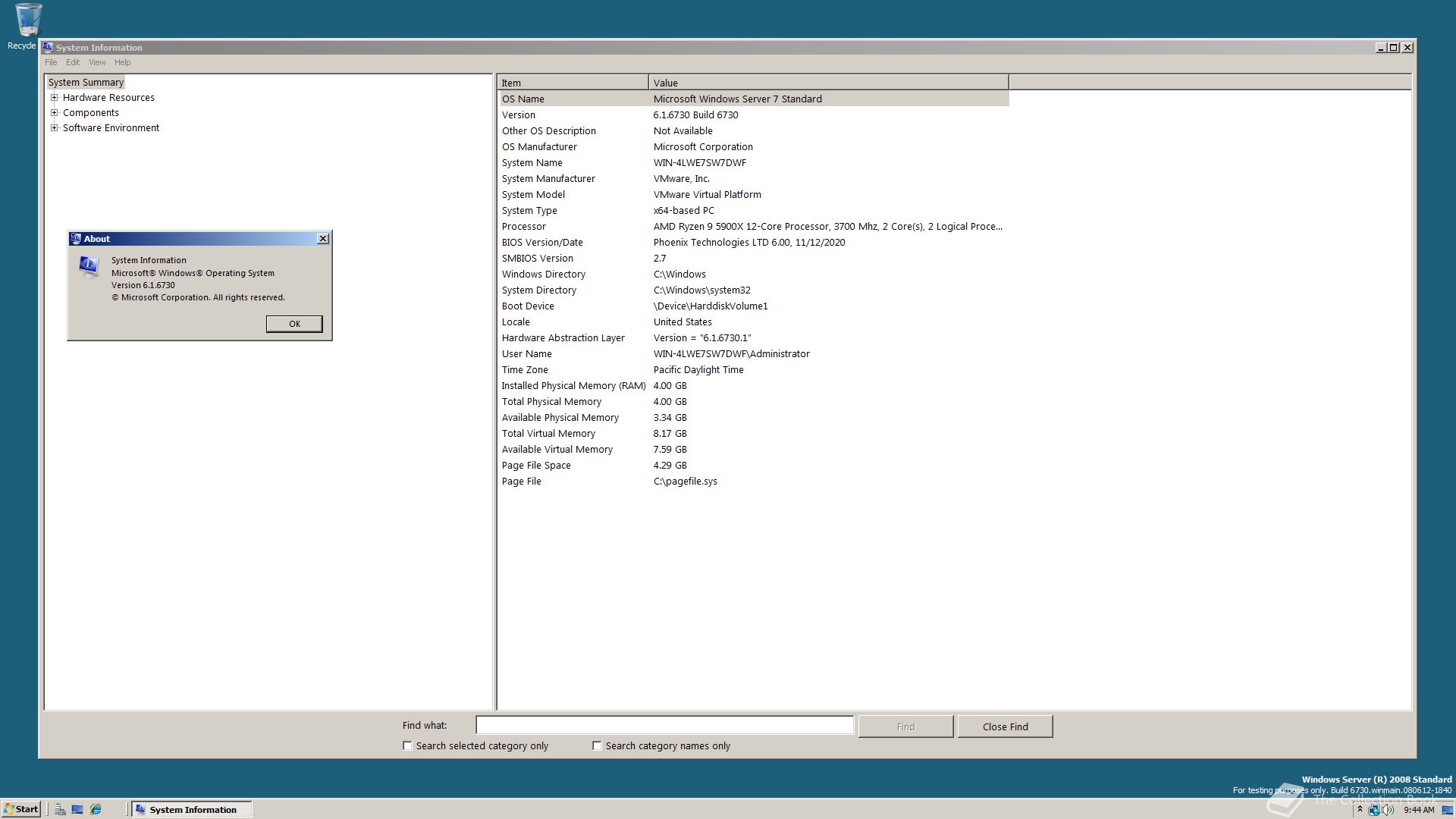The height and width of the screenshot is (819, 1456).
Task: Click the Item column header
Action: click(x=573, y=83)
